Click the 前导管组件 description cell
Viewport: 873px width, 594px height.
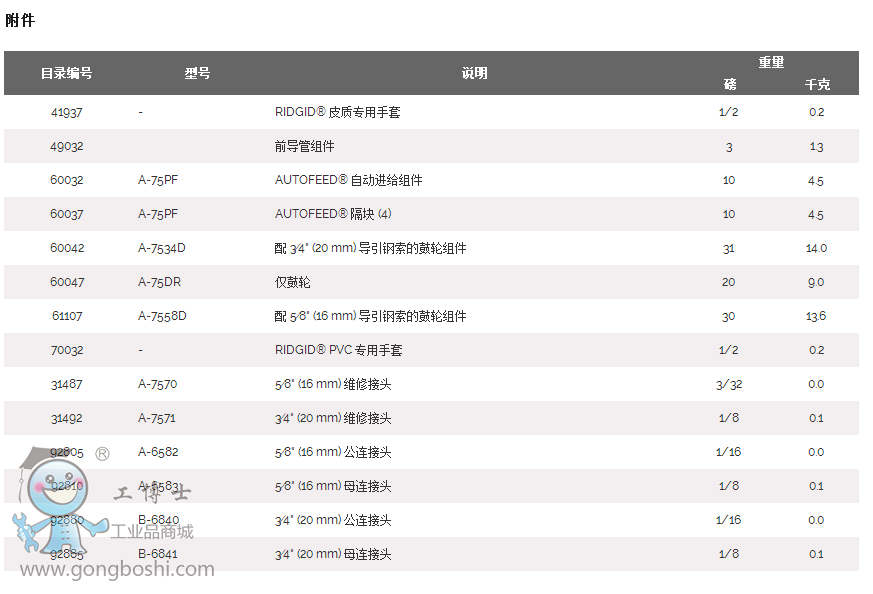click(x=304, y=146)
